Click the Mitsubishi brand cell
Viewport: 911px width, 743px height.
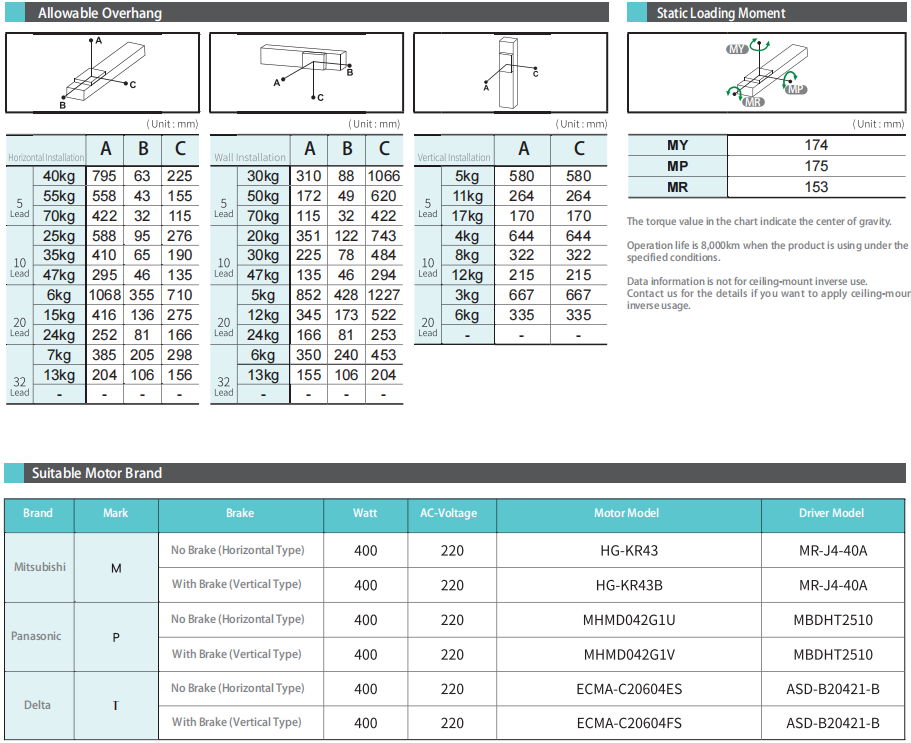pos(40,567)
